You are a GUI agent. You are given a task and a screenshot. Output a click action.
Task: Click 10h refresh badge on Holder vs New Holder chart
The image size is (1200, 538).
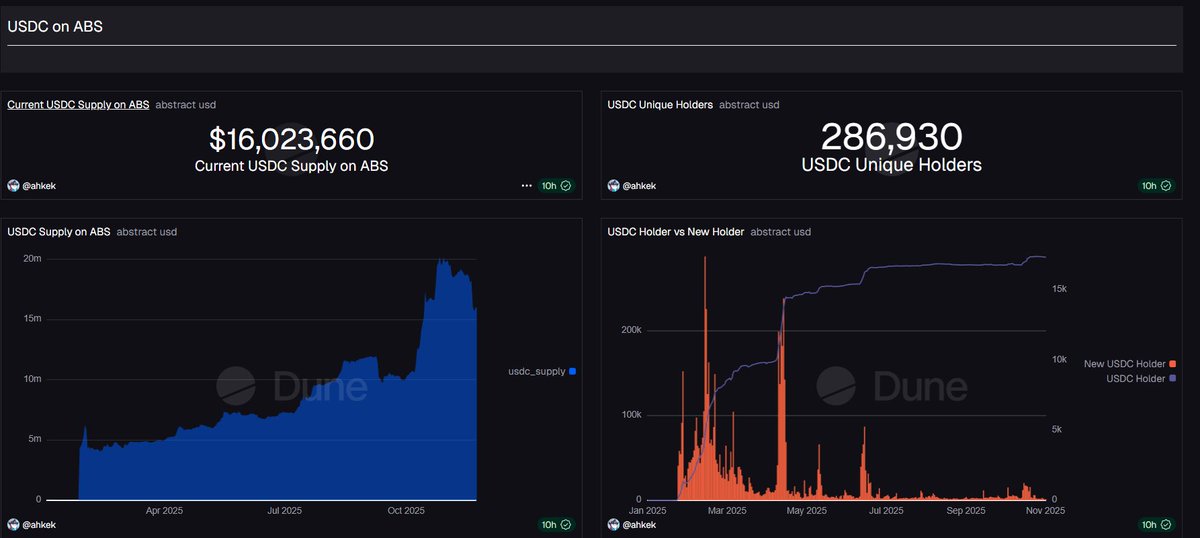pyautogui.click(x=1157, y=524)
